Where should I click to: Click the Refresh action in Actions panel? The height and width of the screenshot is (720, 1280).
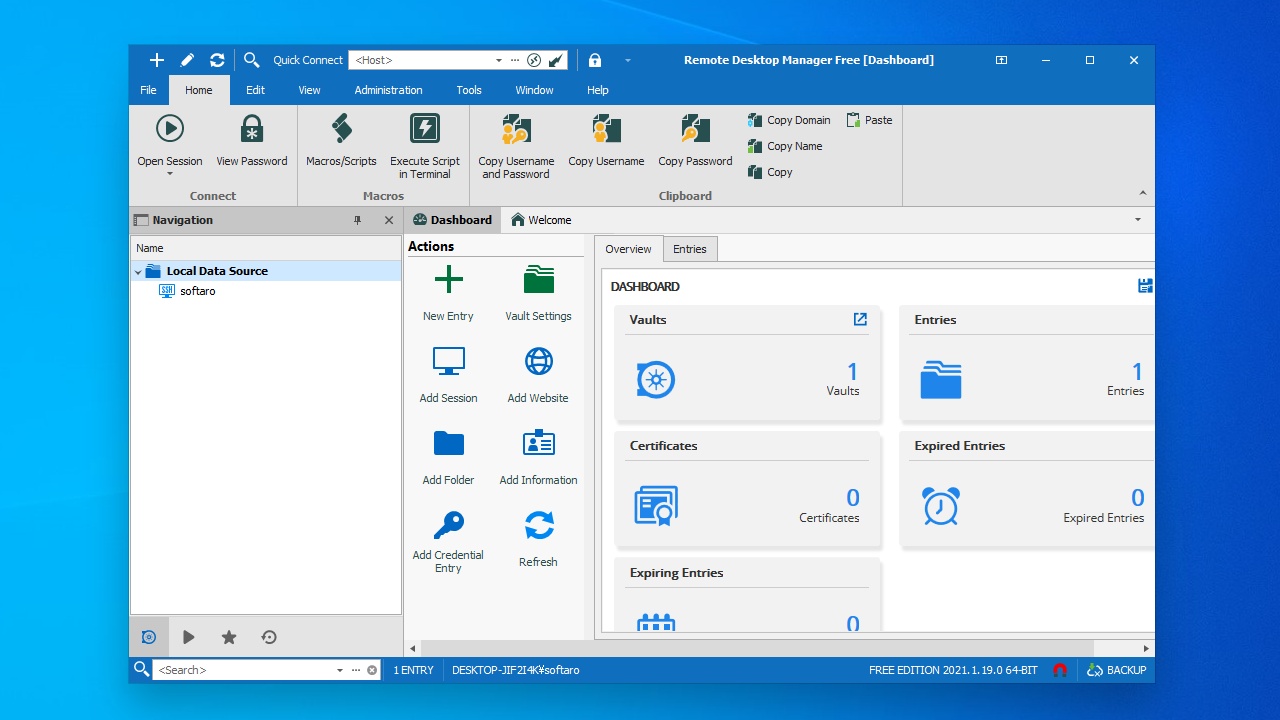(538, 538)
